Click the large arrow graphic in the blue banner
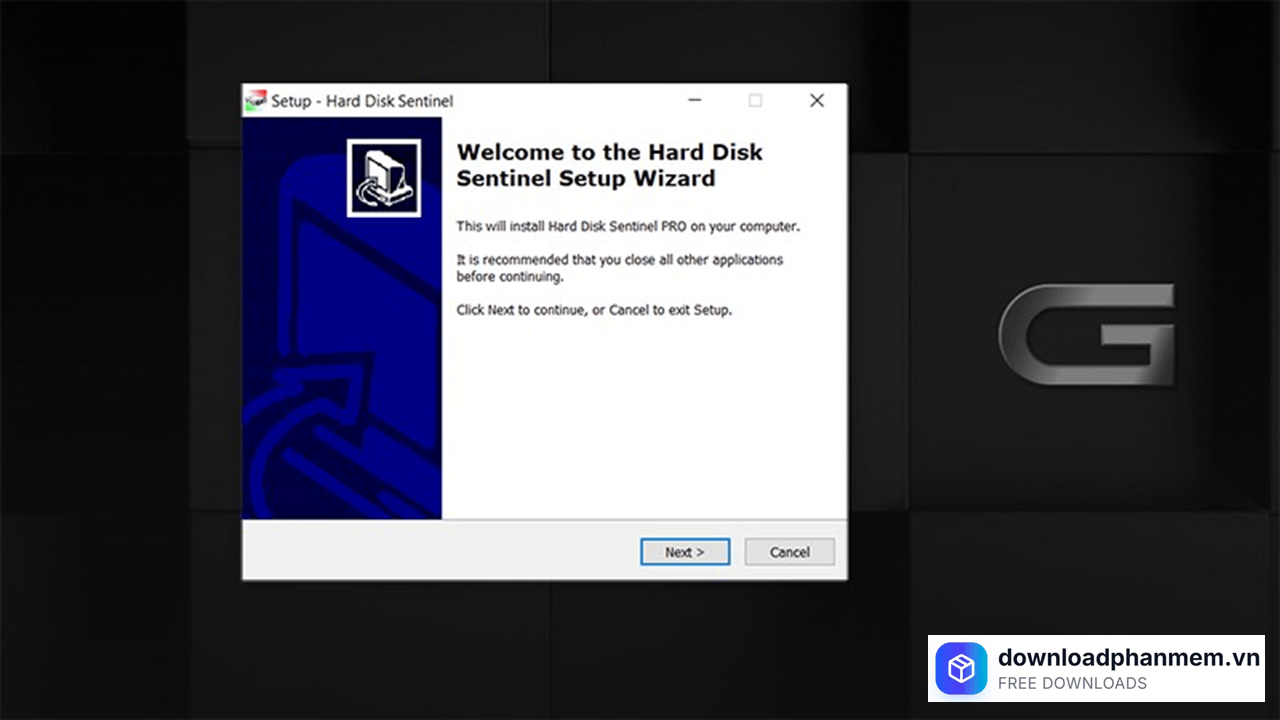 click(330, 380)
